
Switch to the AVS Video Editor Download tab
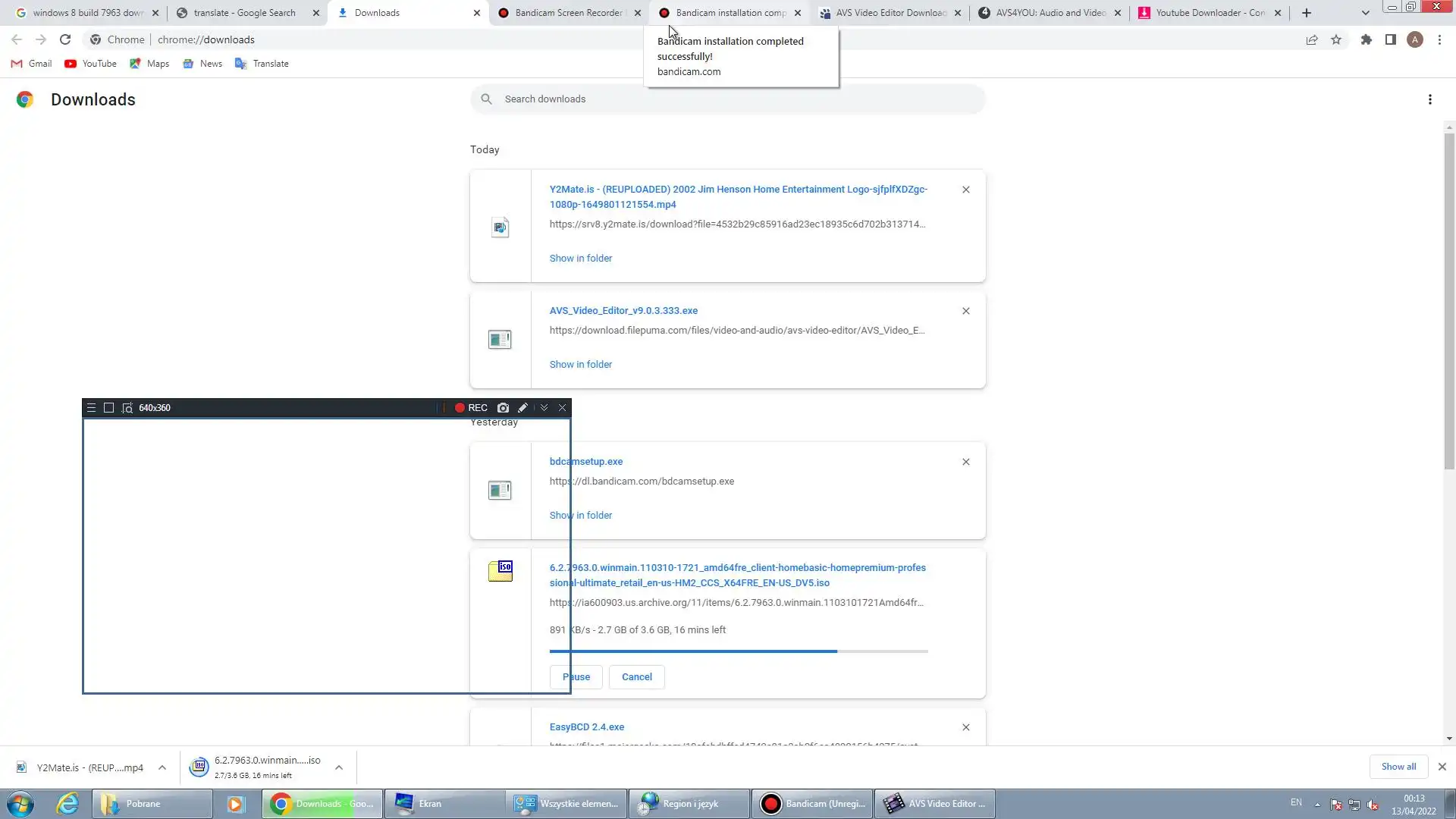[x=890, y=13]
